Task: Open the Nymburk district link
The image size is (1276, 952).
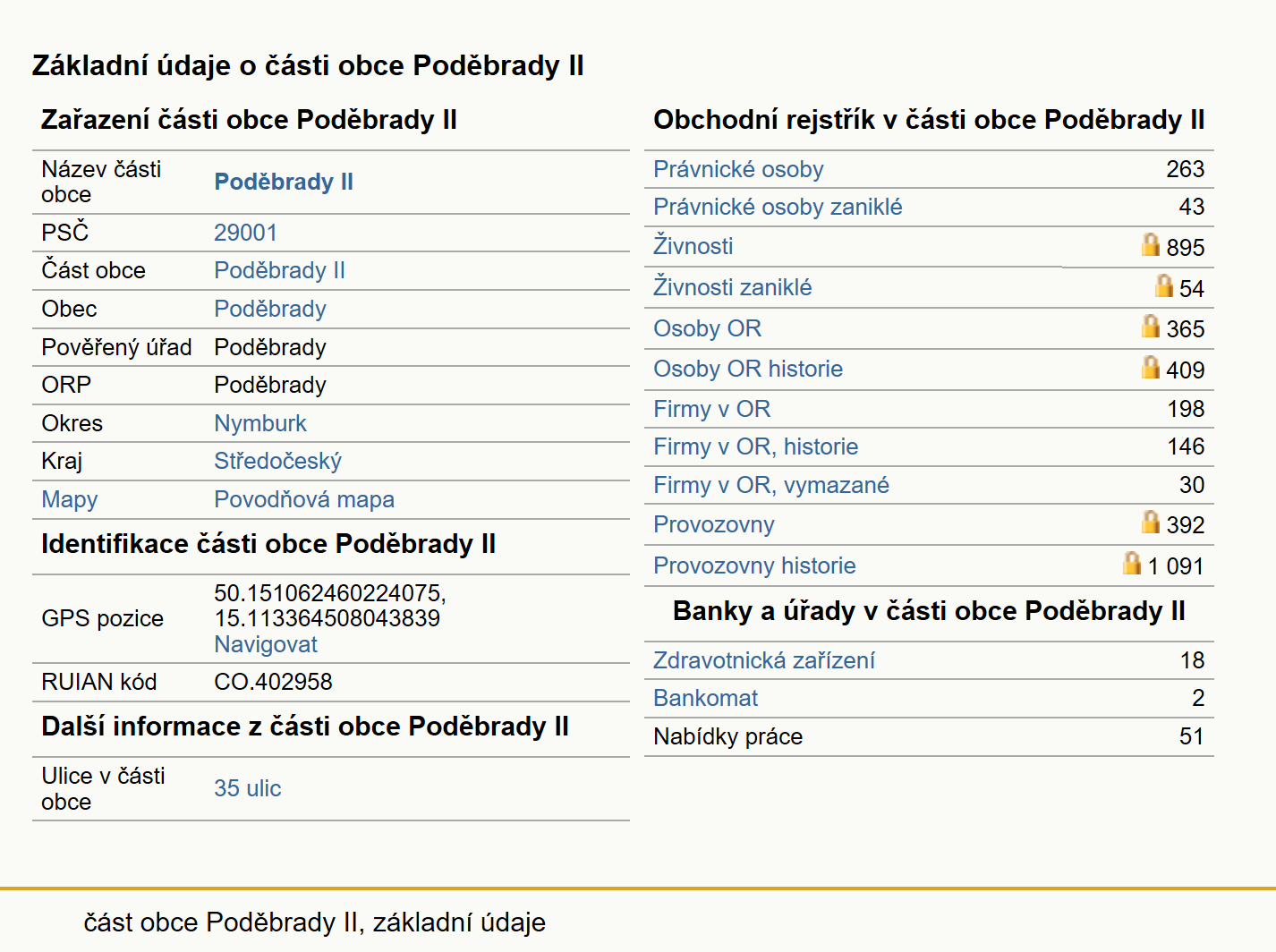Action: [260, 423]
